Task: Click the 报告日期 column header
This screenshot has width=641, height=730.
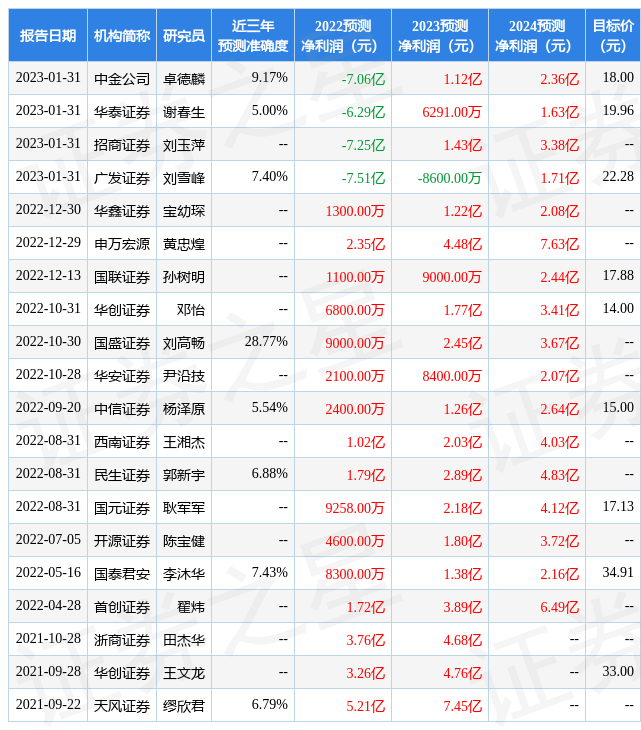Action: click(48, 36)
